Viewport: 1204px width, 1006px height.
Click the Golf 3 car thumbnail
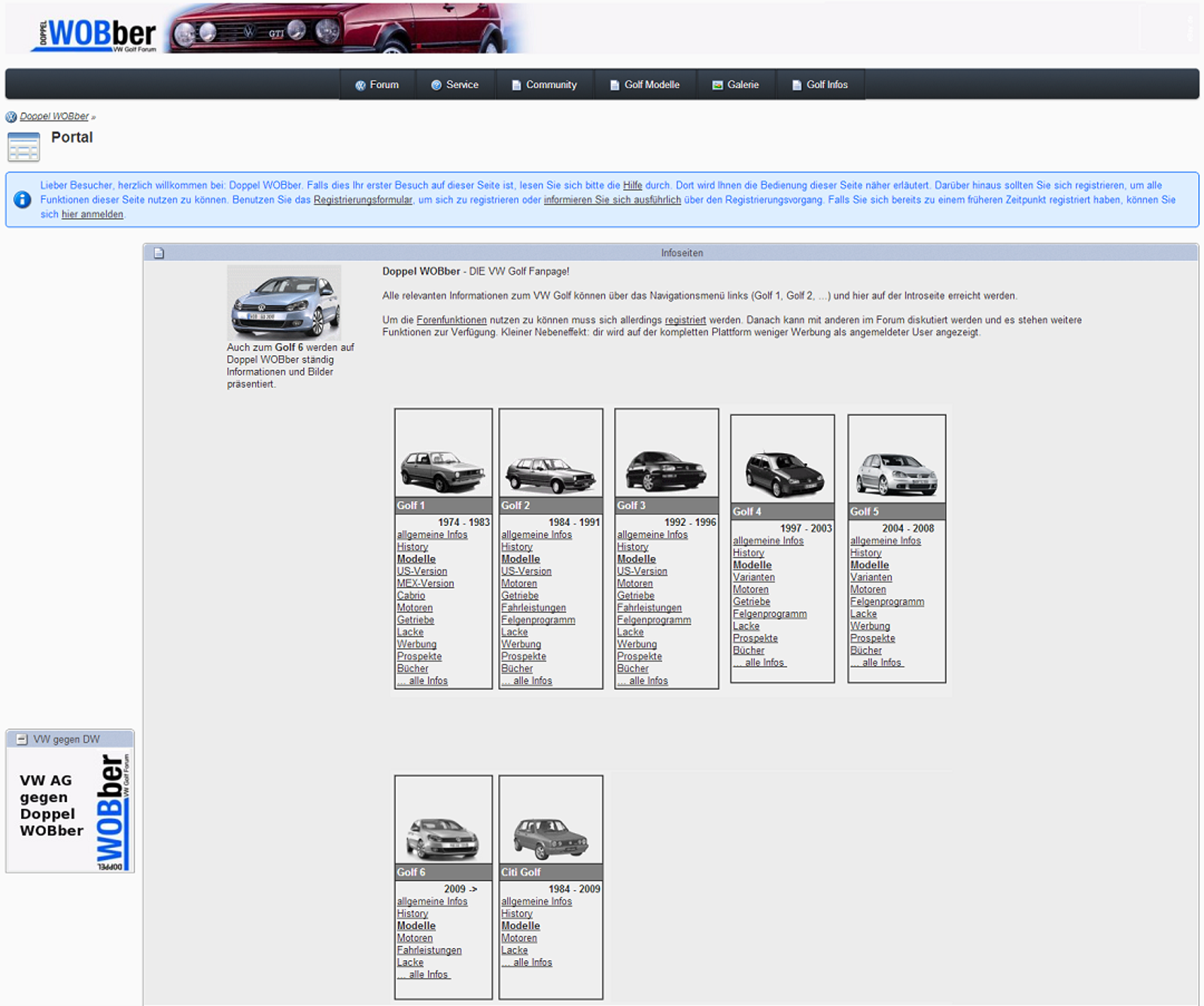(x=666, y=470)
